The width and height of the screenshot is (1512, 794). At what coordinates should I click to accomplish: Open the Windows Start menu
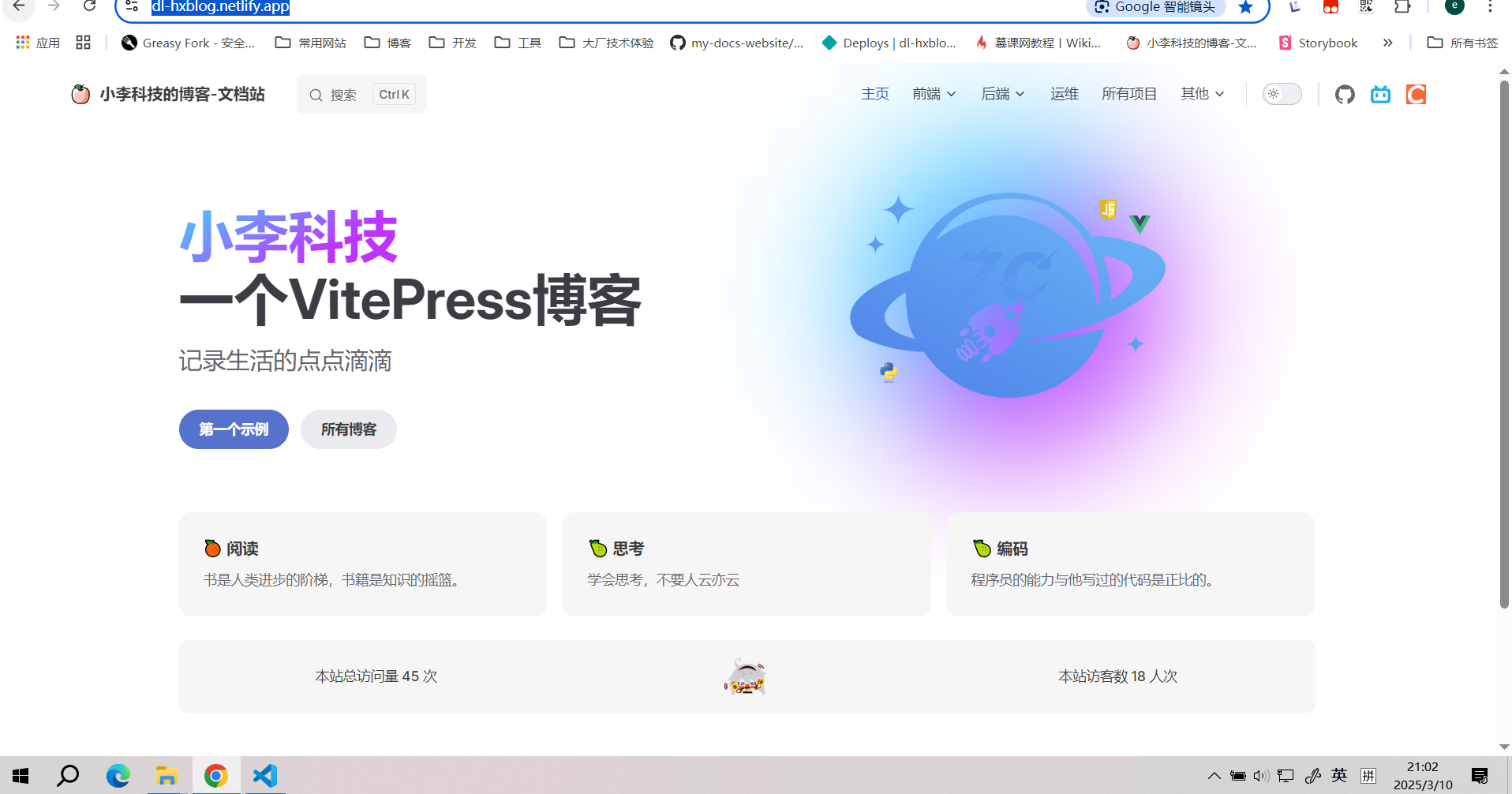coord(21,776)
